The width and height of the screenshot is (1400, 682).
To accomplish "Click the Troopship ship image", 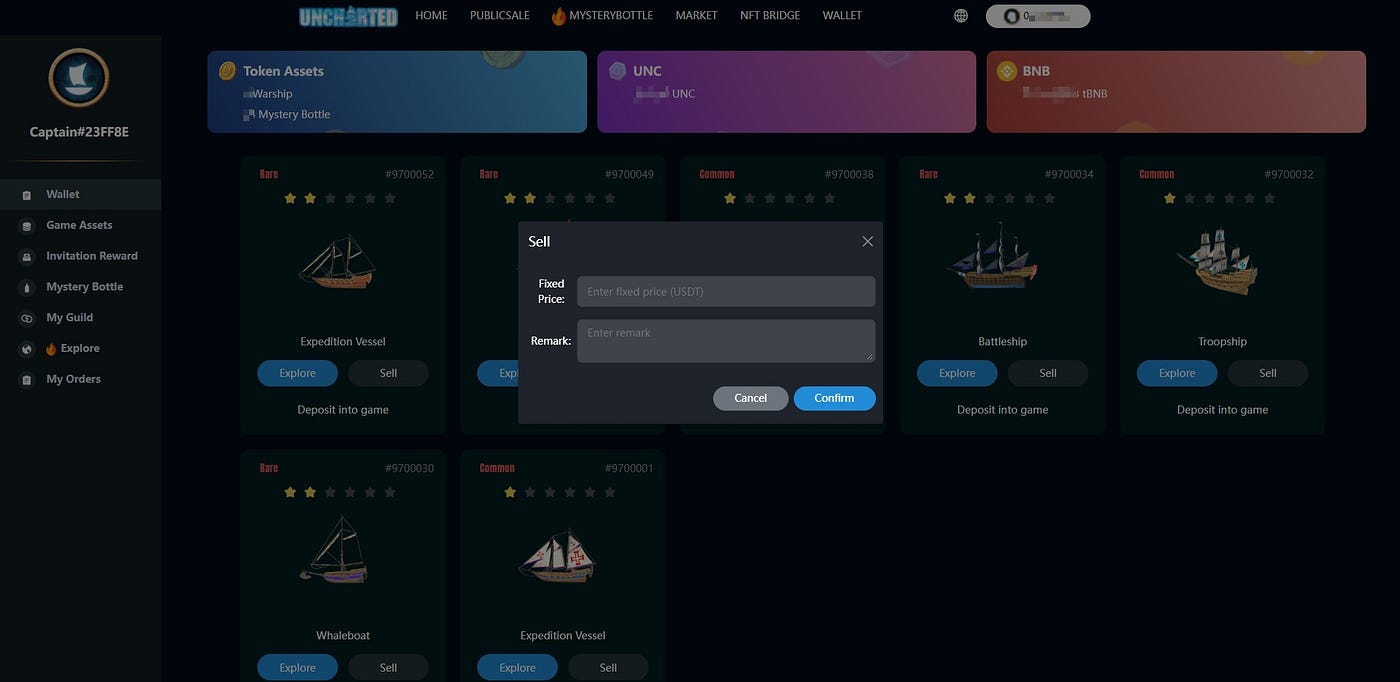I will point(1217,261).
